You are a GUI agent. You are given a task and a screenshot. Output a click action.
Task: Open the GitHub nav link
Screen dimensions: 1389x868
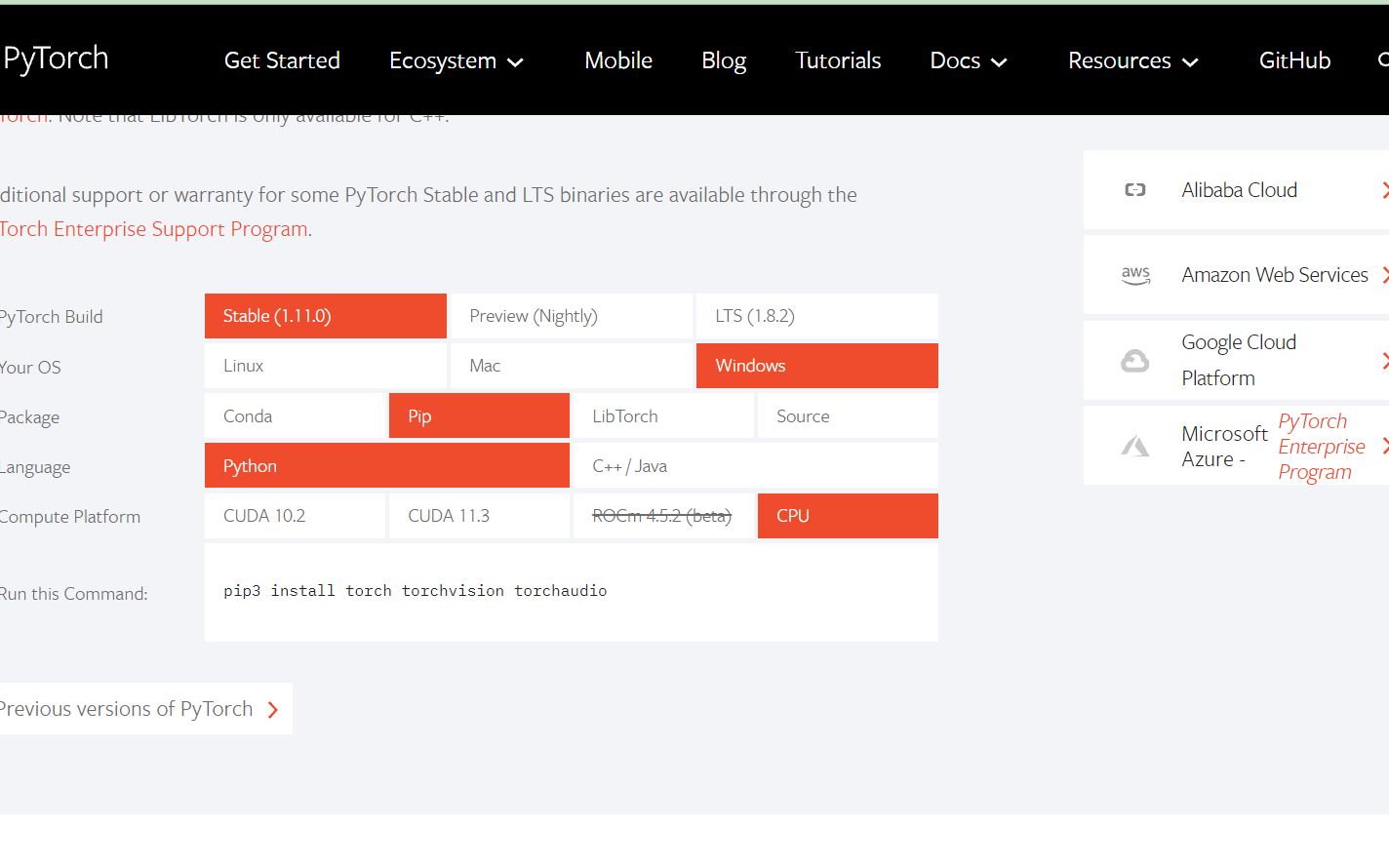click(x=1294, y=60)
